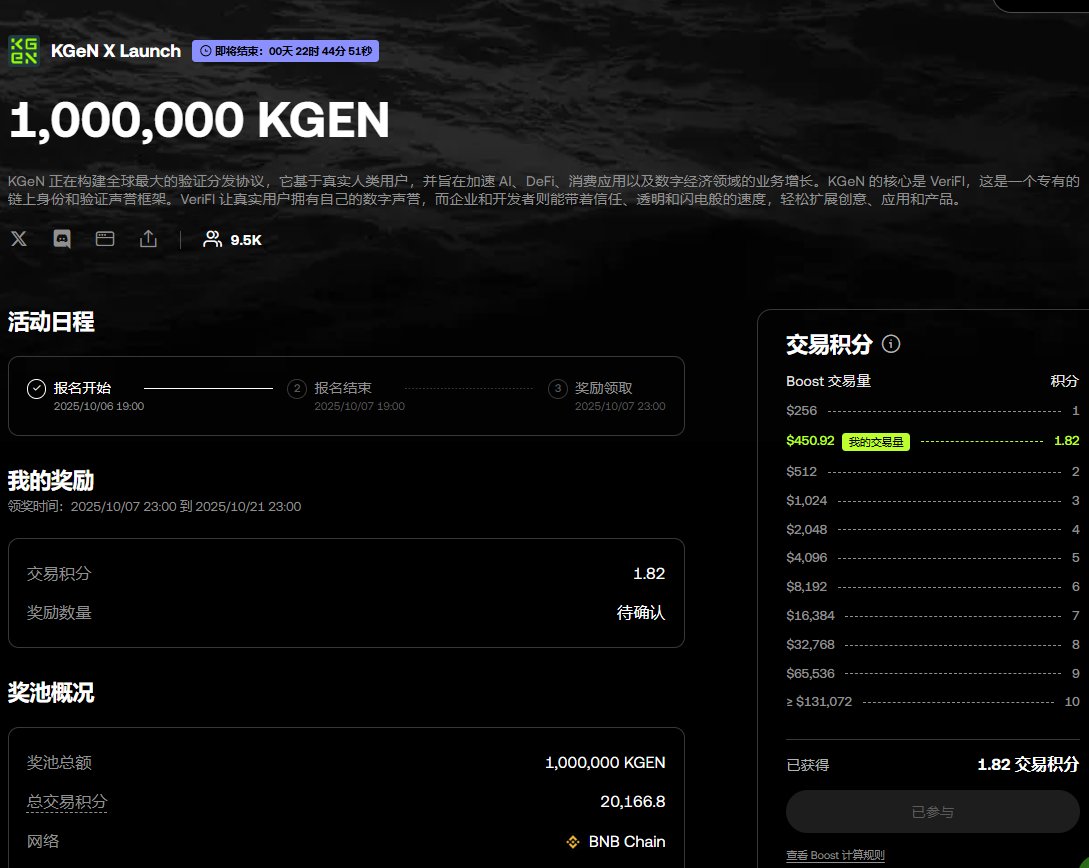Click the $32,768 boost tier row
The image size is (1089, 868).
tap(932, 644)
